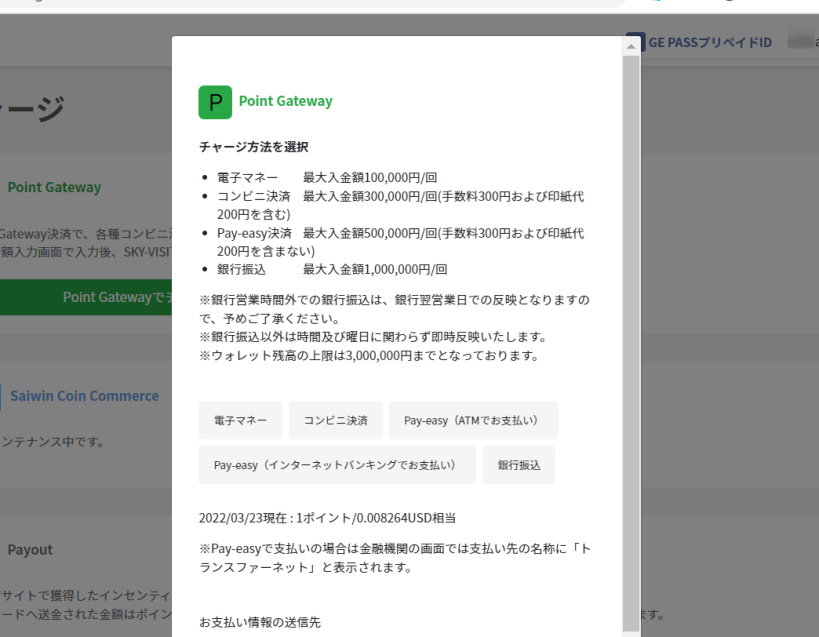Click the green Point Gateway P logo icon

tap(215, 102)
